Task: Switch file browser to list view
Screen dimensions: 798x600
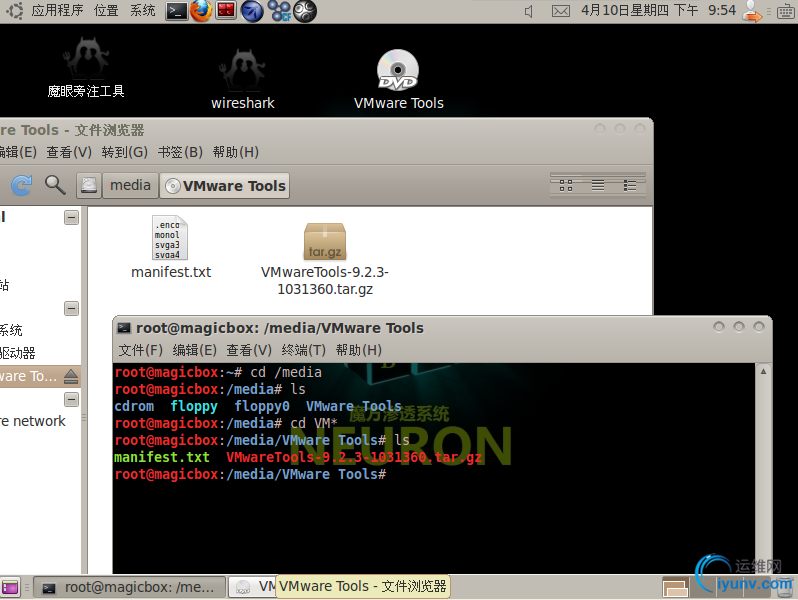Action: point(598,185)
